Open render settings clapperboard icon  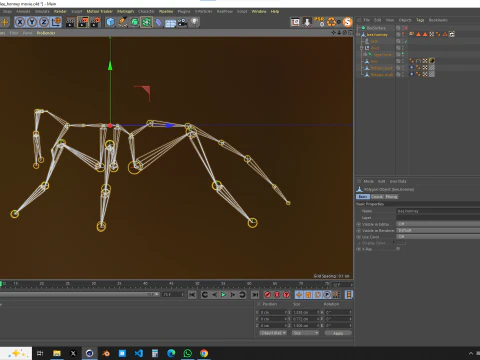tap(96, 22)
